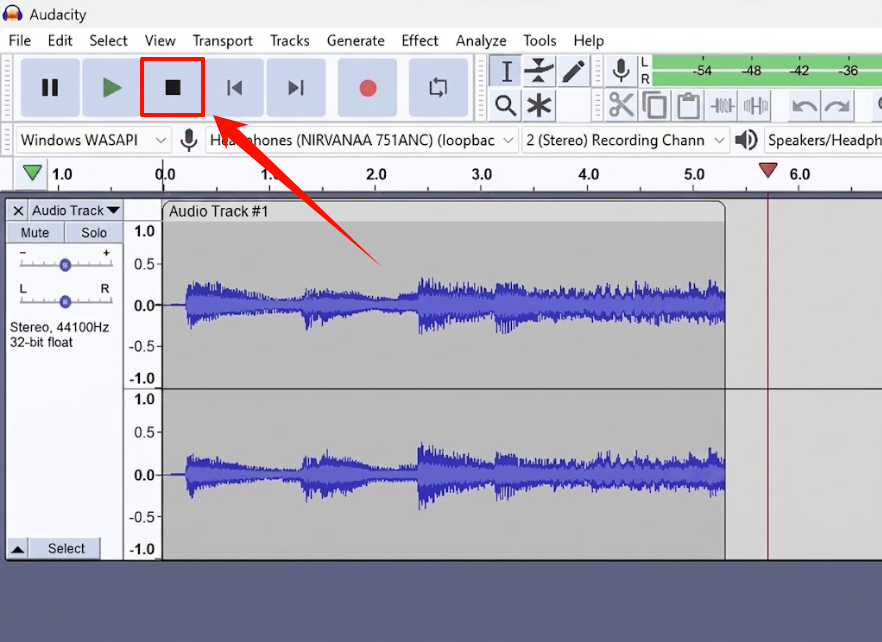Viewport: 882px width, 642px height.
Task: Open the Tools menu
Action: tap(539, 41)
